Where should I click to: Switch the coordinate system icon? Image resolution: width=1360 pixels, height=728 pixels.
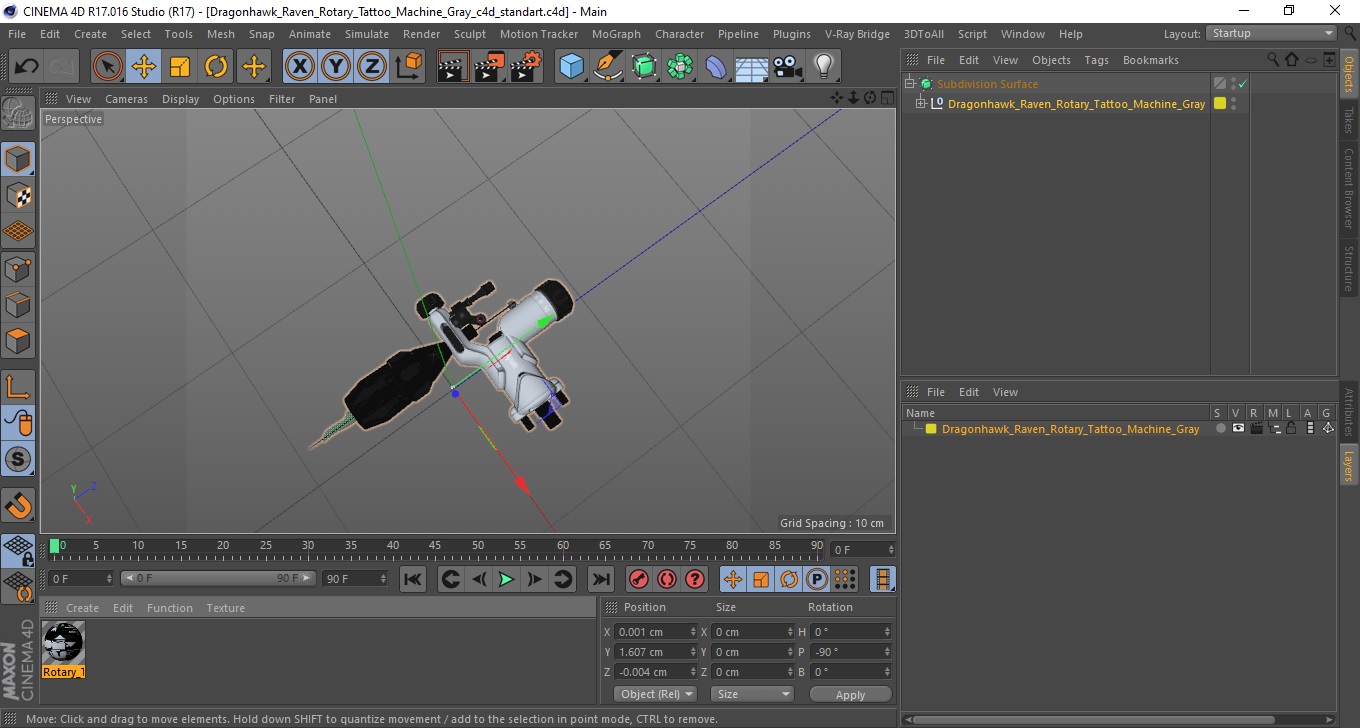pyautogui.click(x=408, y=67)
